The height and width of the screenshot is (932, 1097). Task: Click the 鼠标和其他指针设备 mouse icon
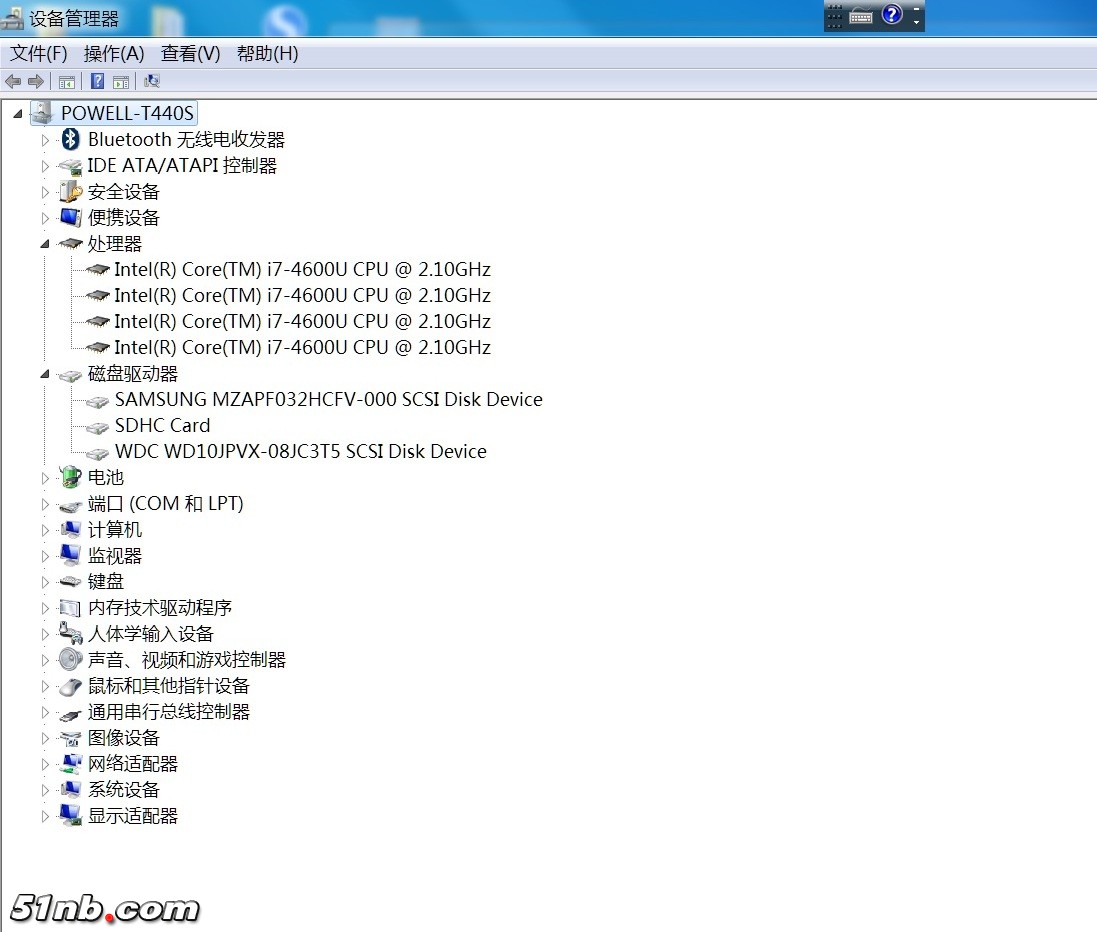(x=70, y=686)
